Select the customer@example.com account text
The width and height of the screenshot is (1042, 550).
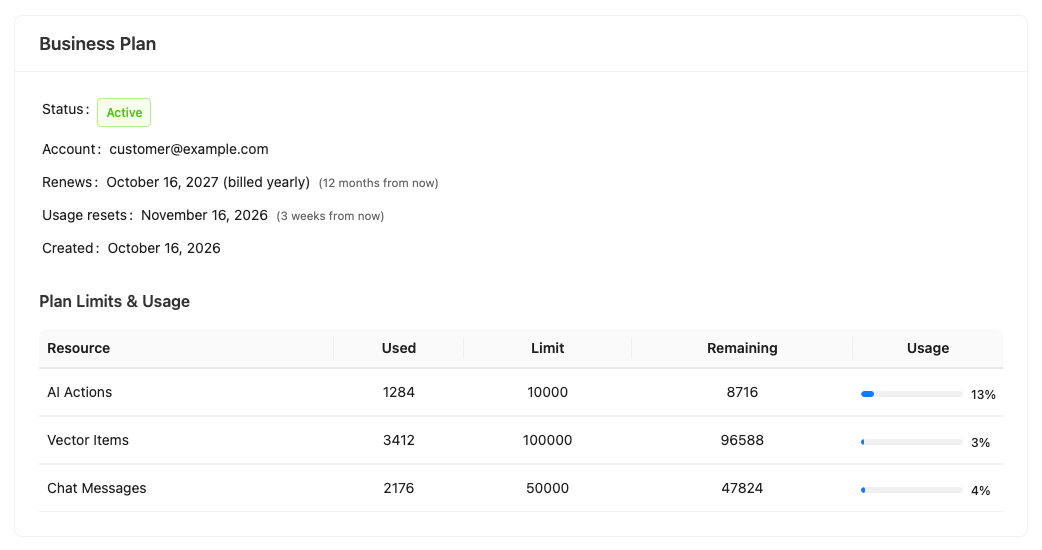189,149
